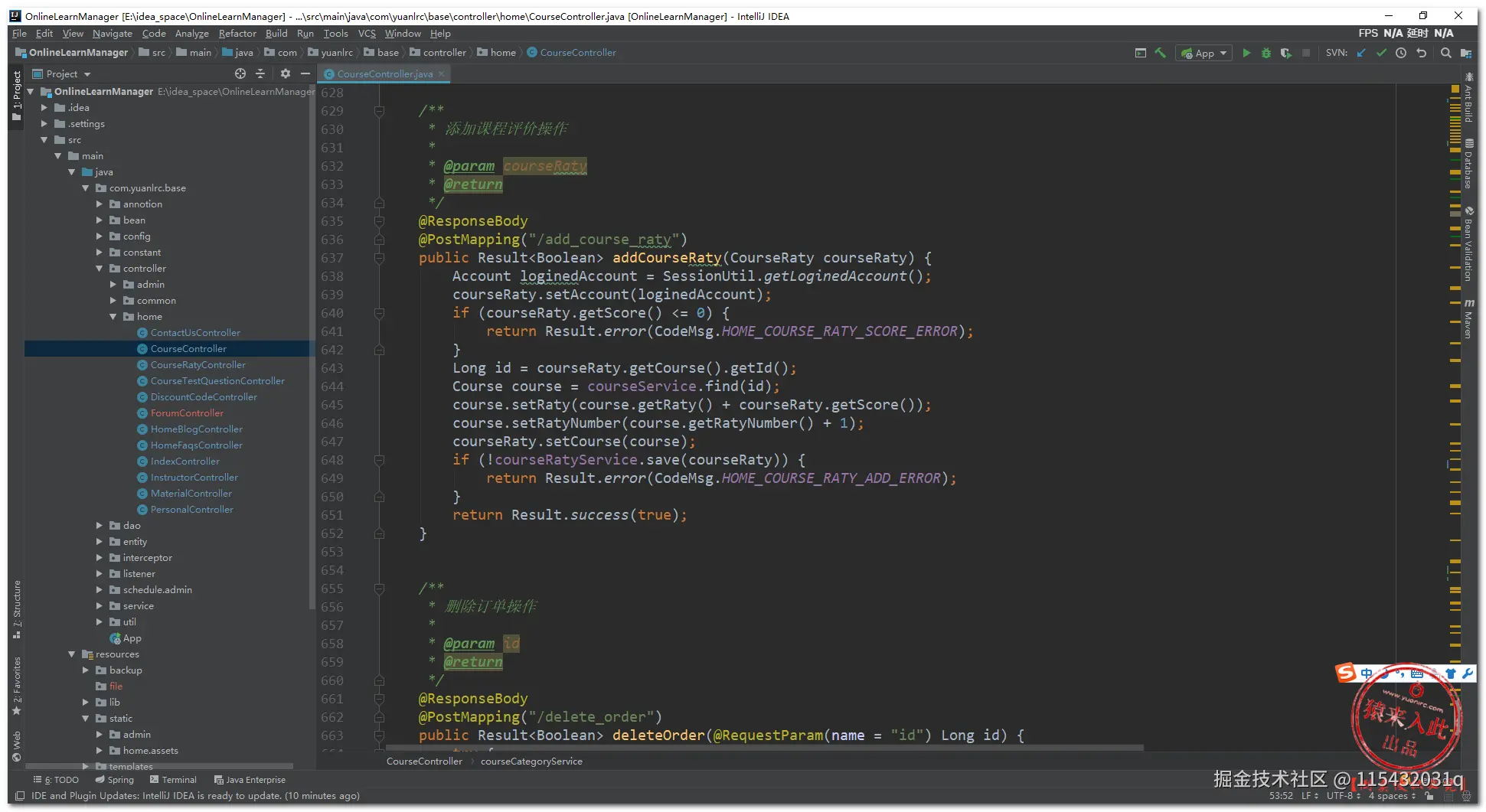Toggle the Favorites tool window side tab

coord(17,685)
